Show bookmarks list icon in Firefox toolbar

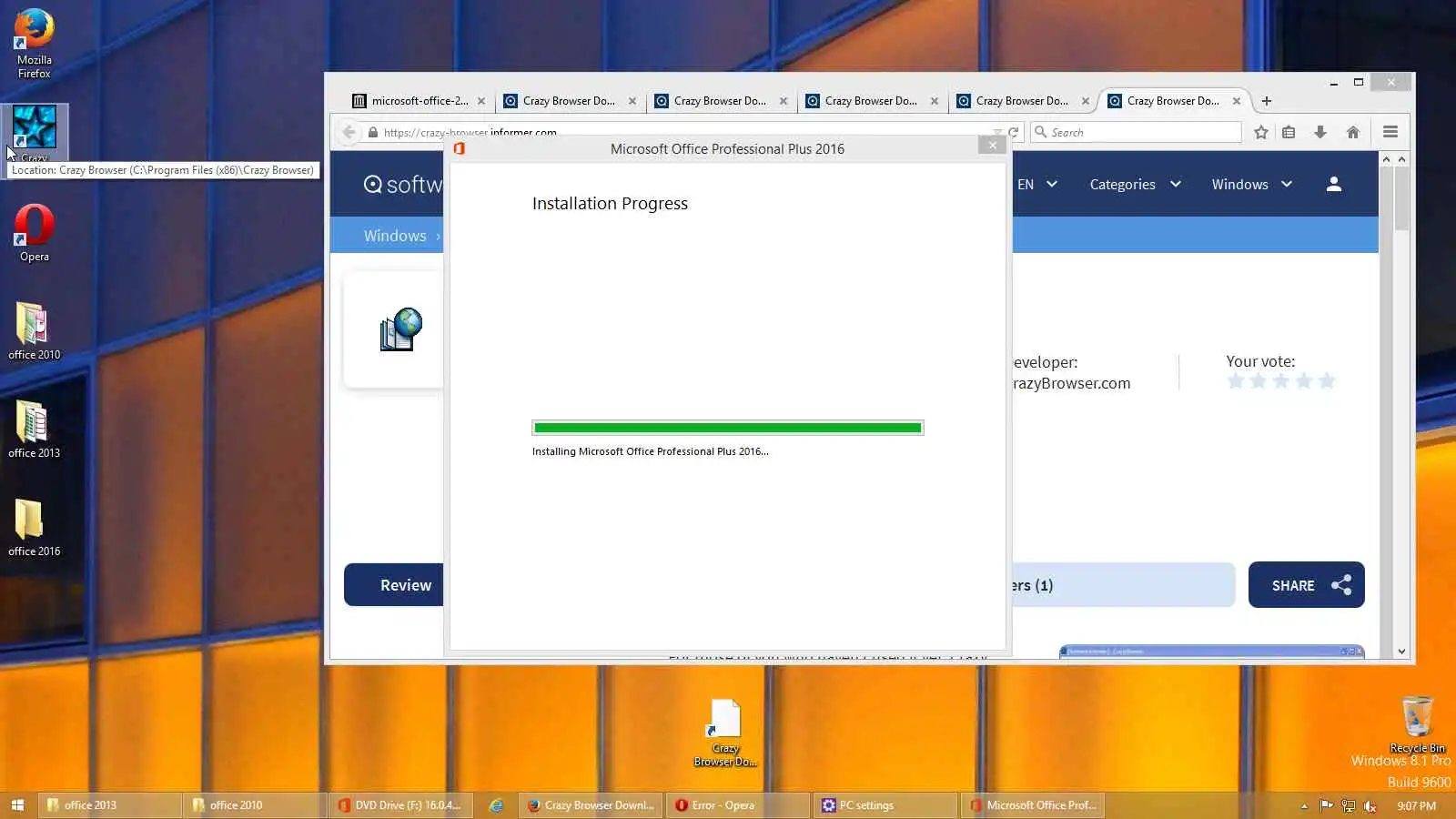point(1289,132)
